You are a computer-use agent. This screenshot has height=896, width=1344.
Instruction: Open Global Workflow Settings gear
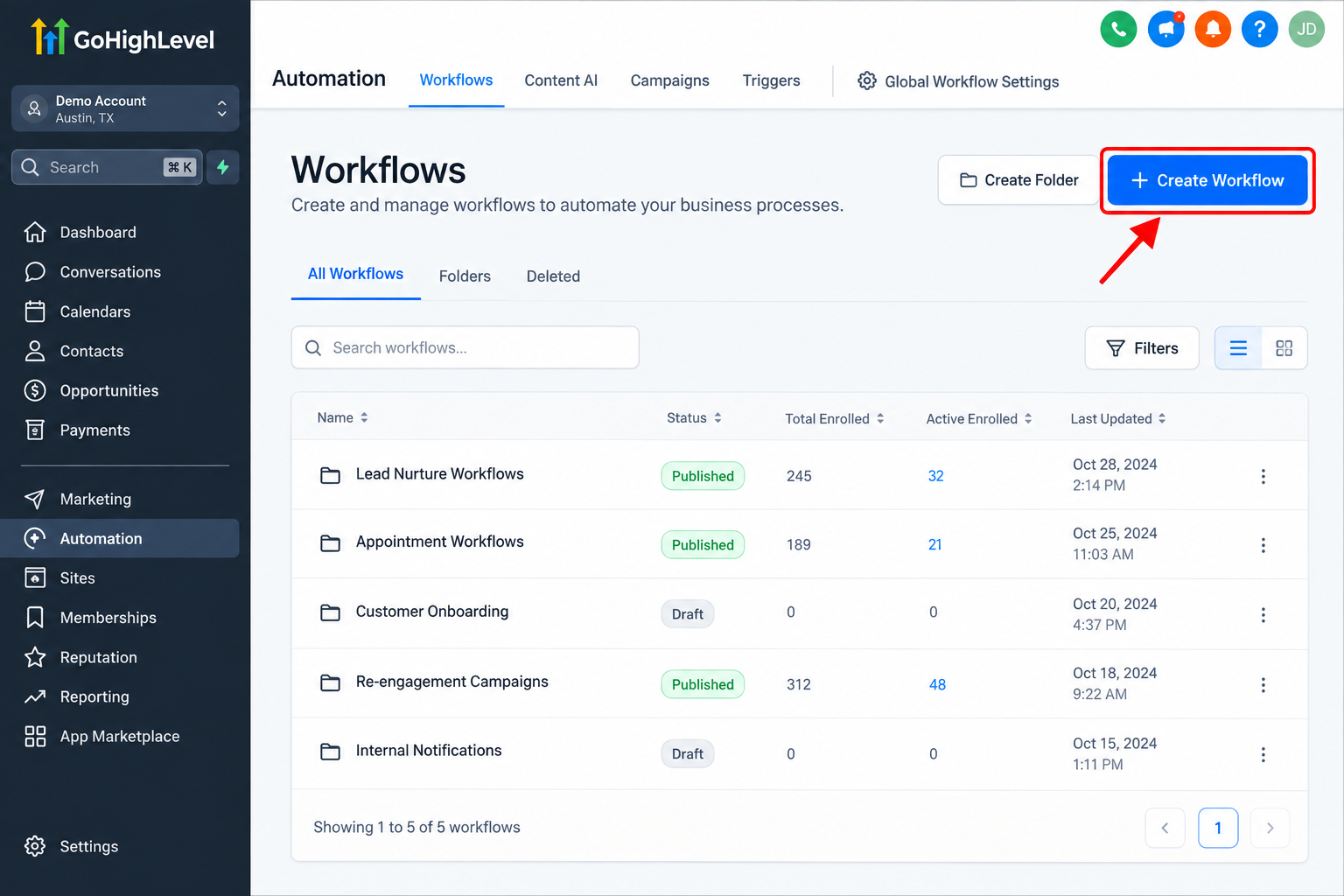(x=958, y=81)
